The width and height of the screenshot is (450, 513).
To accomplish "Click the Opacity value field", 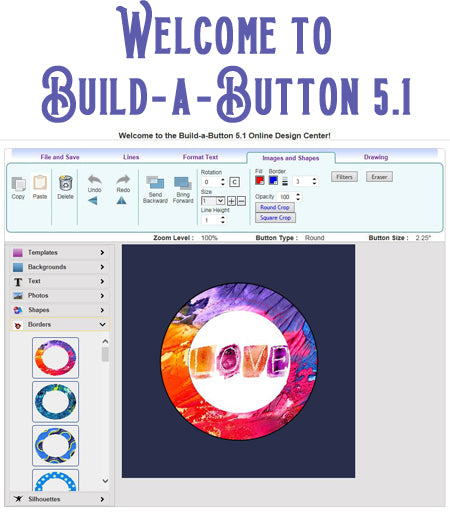I will [x=286, y=197].
